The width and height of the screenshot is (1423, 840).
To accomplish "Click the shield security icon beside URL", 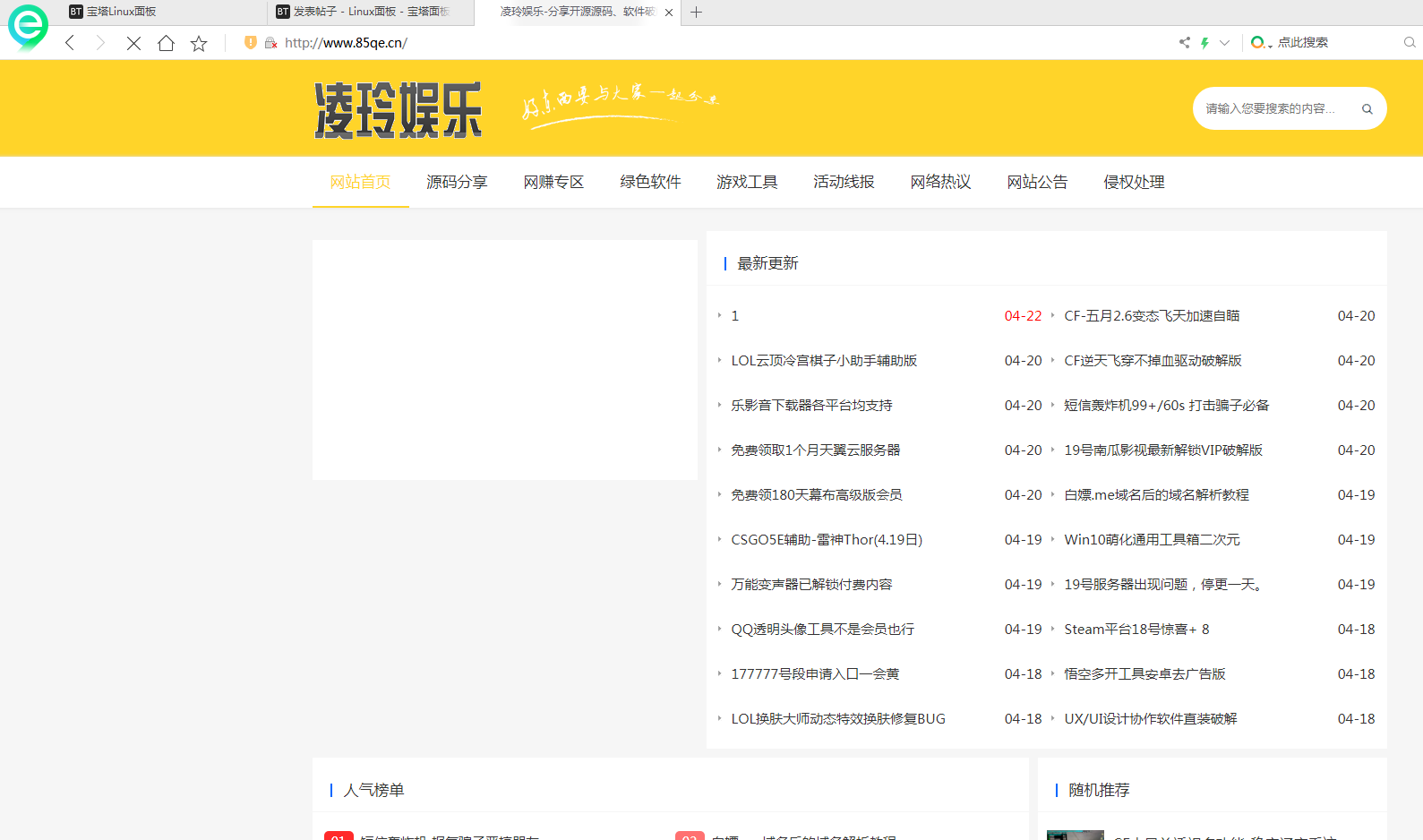I will click(x=251, y=42).
